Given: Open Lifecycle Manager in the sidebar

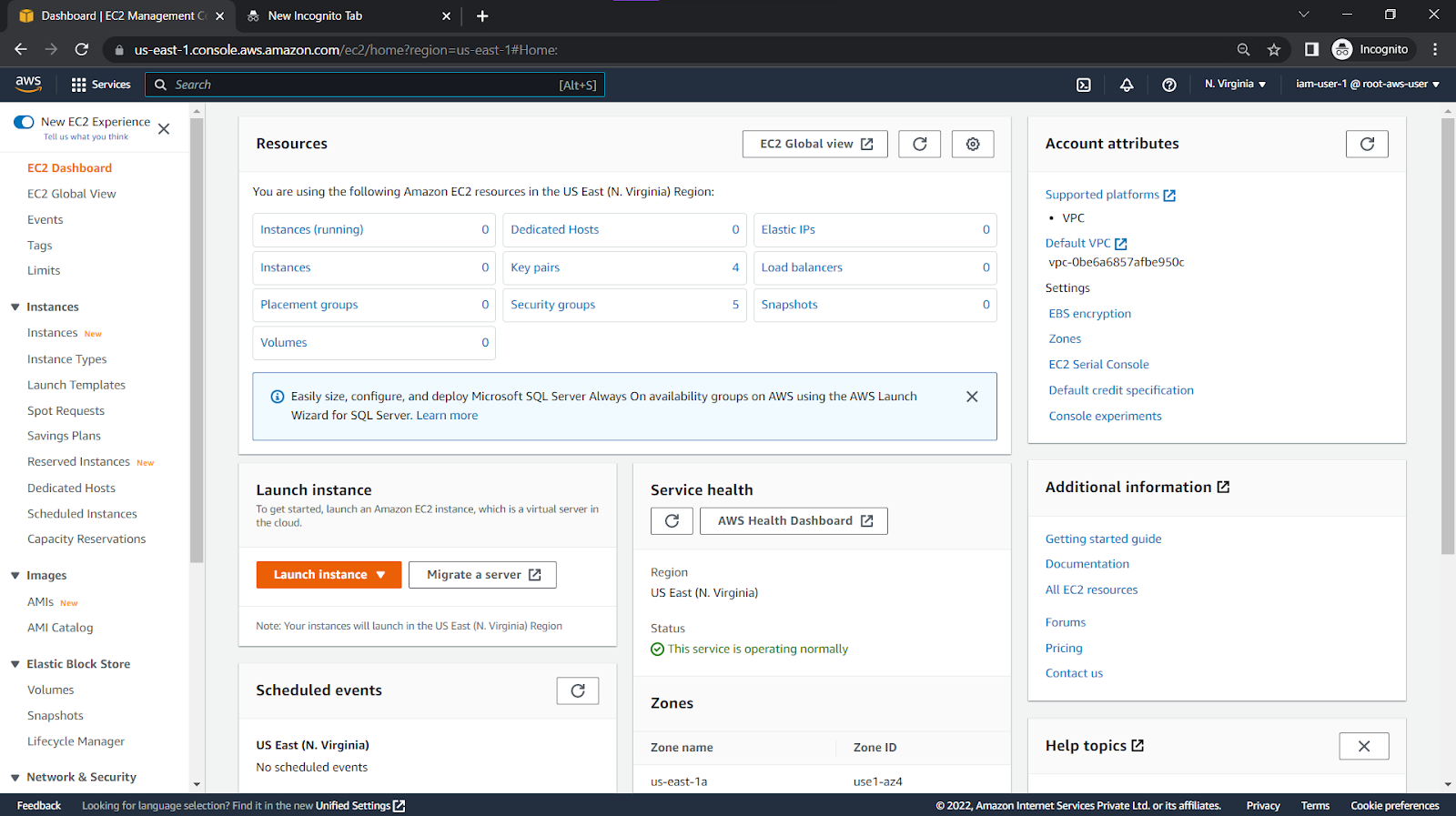Looking at the screenshot, I should 76,742.
